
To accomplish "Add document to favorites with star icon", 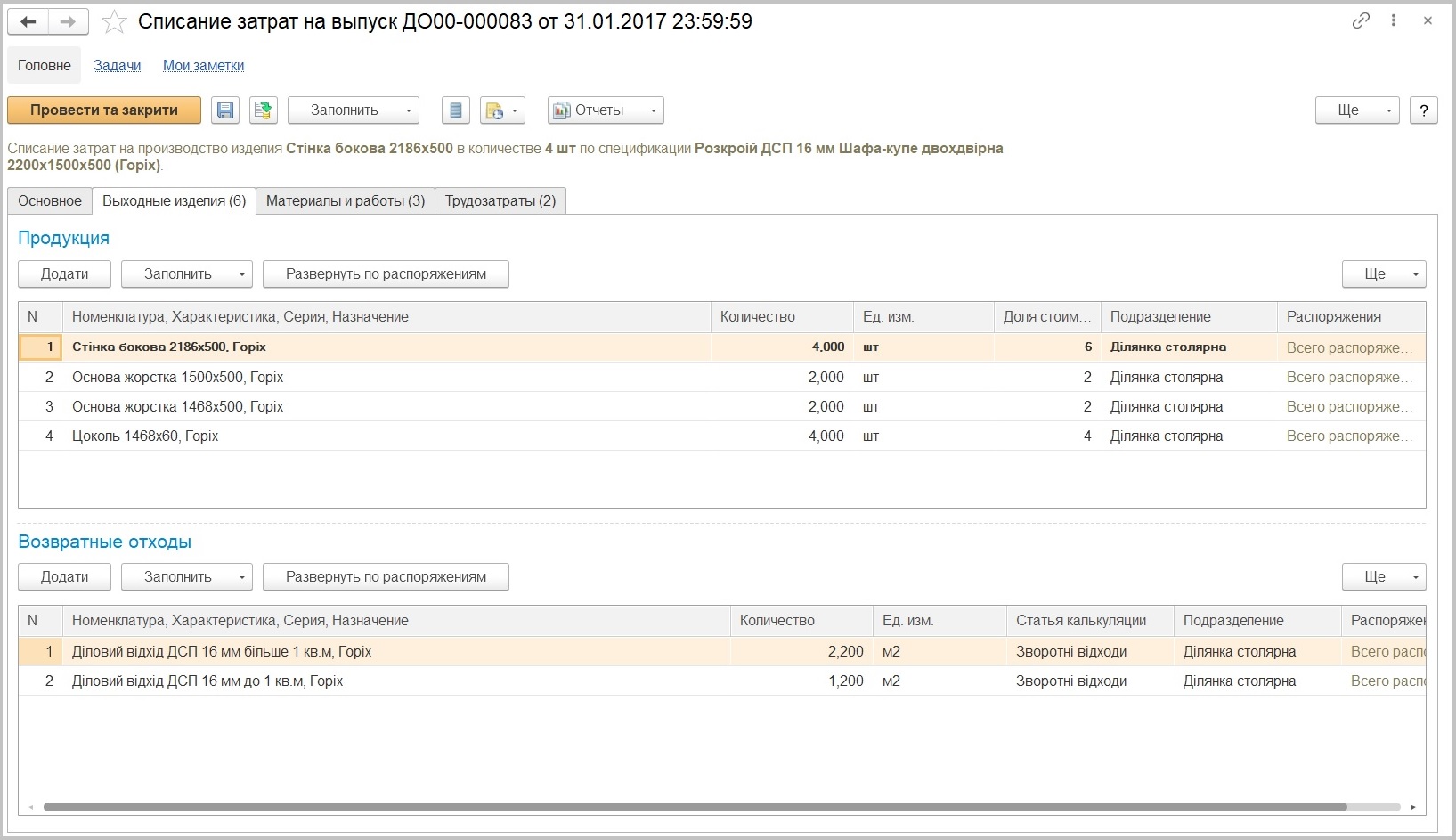I will point(114,22).
